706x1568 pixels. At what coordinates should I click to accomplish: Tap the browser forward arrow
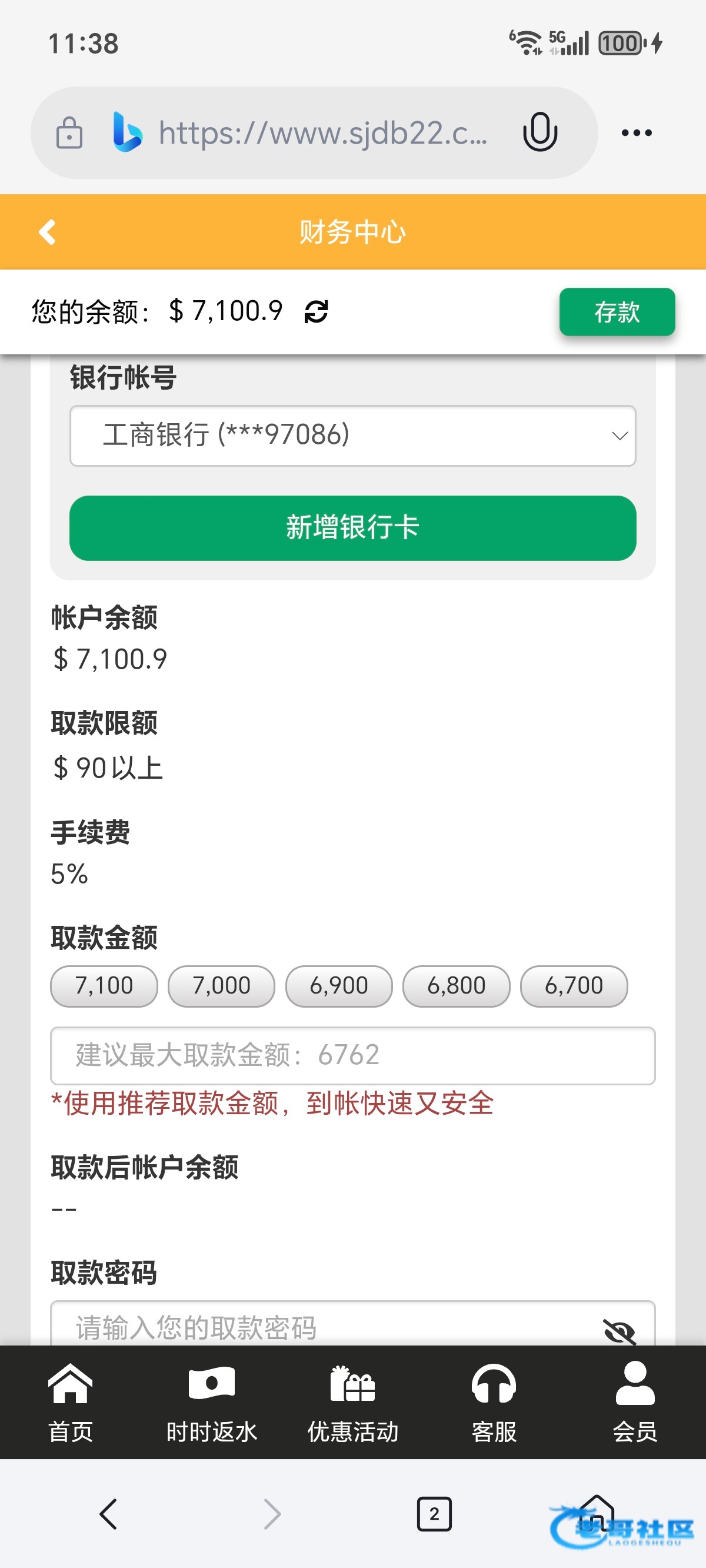(272, 1513)
